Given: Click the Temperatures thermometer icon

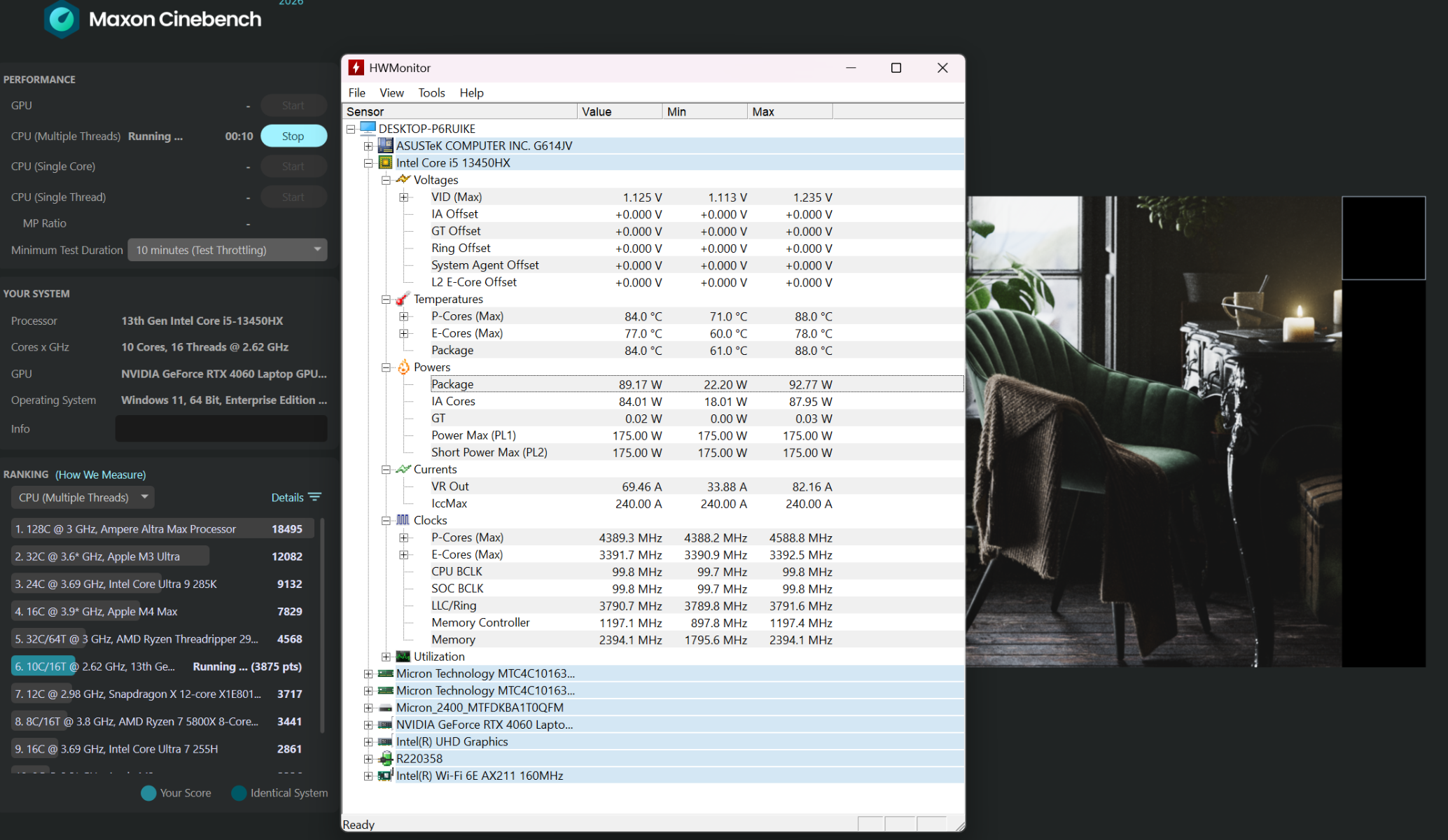Looking at the screenshot, I should pos(403,299).
